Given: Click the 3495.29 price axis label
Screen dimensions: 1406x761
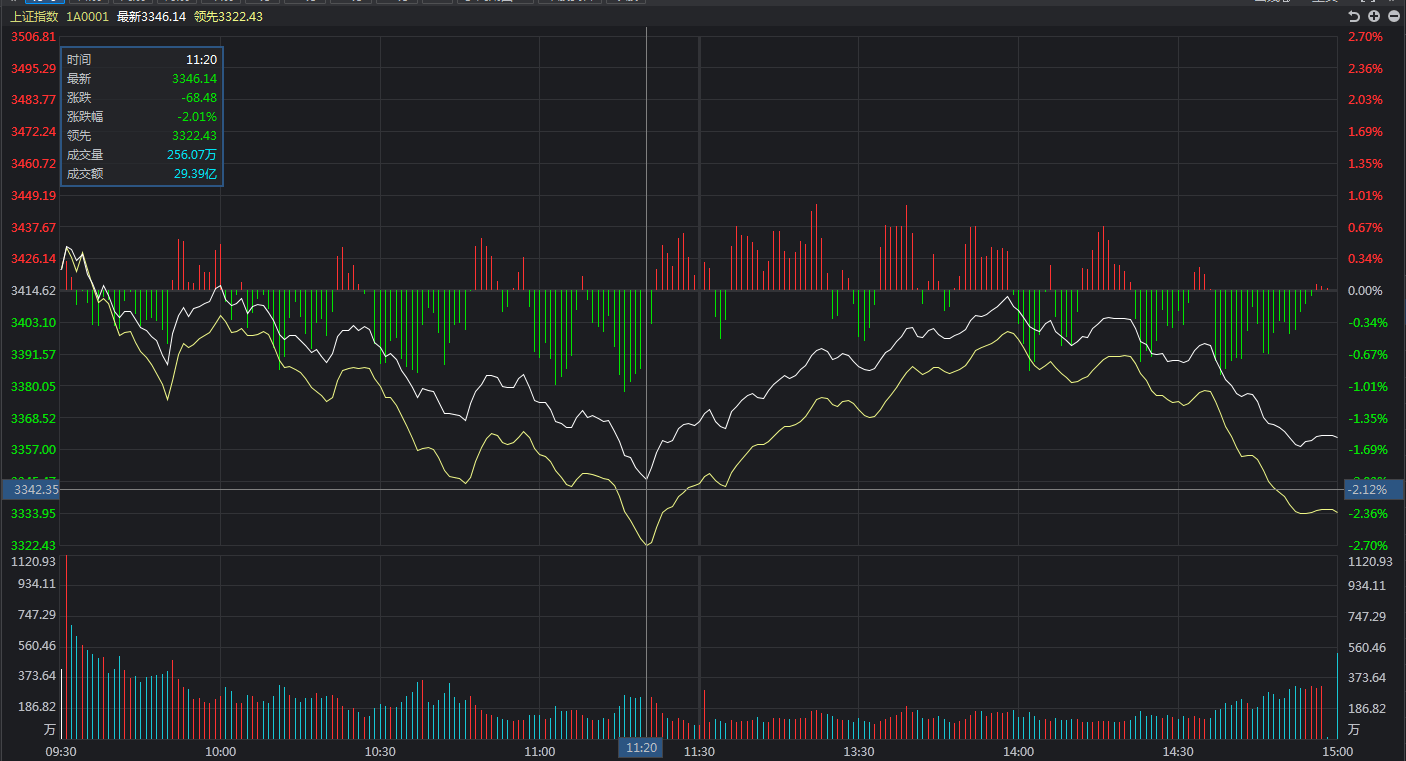Looking at the screenshot, I should 33,69.
